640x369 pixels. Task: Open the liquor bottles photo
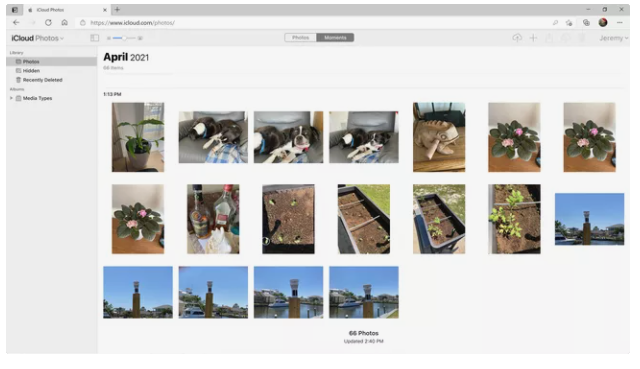pyautogui.click(x=213, y=219)
